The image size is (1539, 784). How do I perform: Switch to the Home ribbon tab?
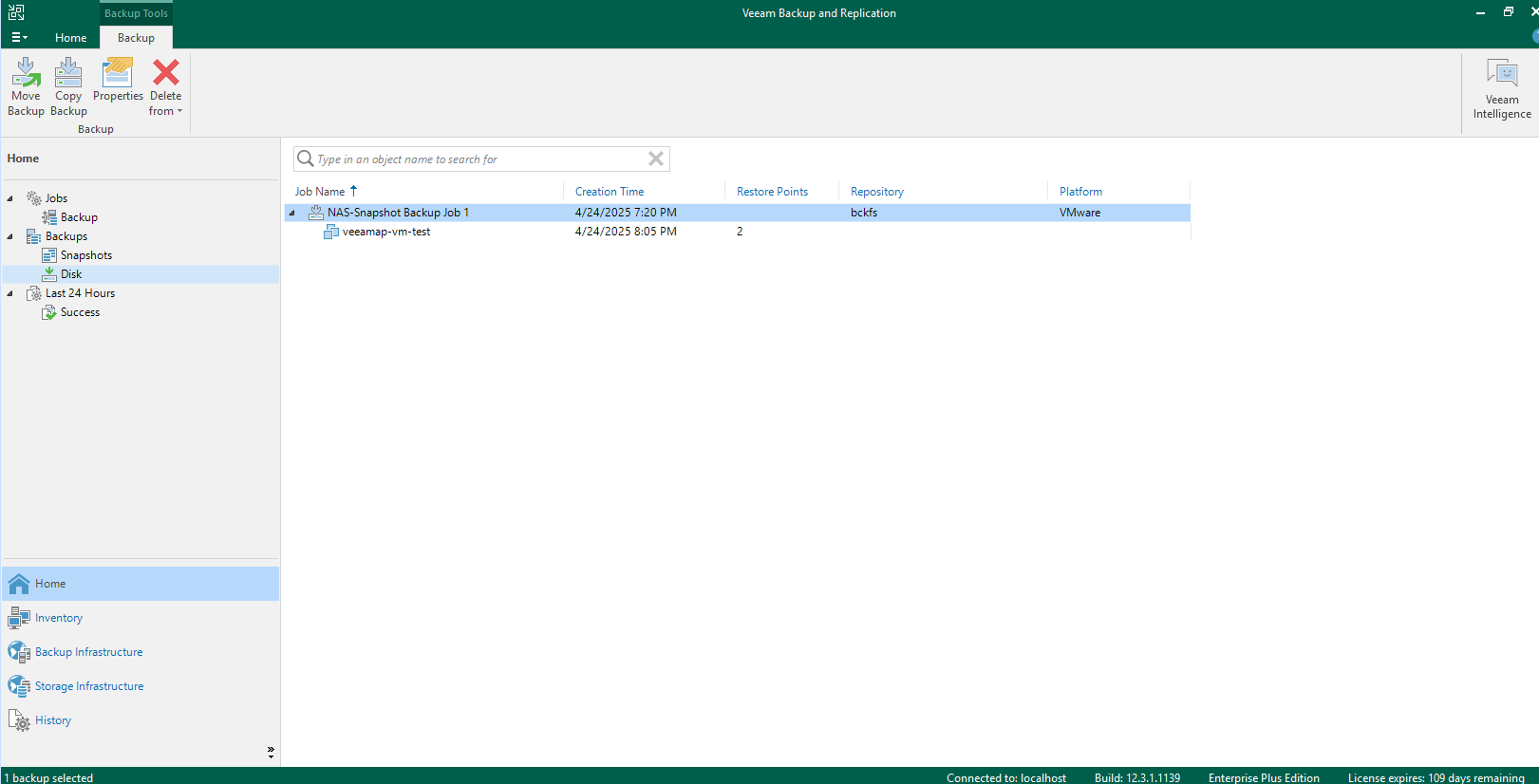(71, 38)
